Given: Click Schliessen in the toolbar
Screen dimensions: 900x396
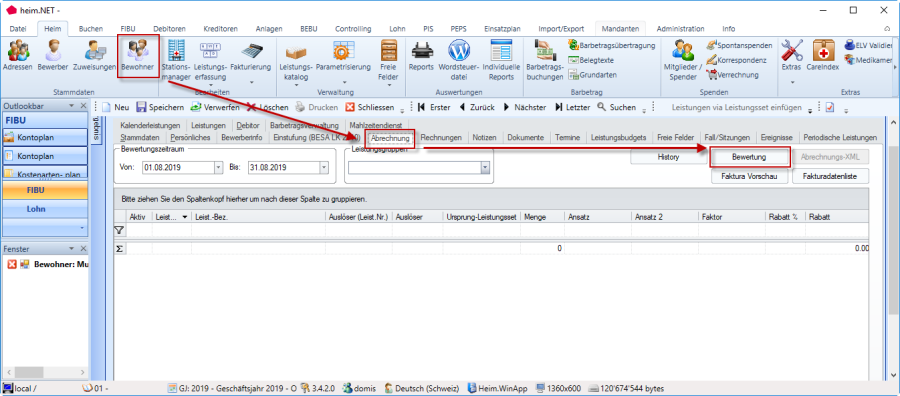Looking at the screenshot, I should [x=370, y=107].
